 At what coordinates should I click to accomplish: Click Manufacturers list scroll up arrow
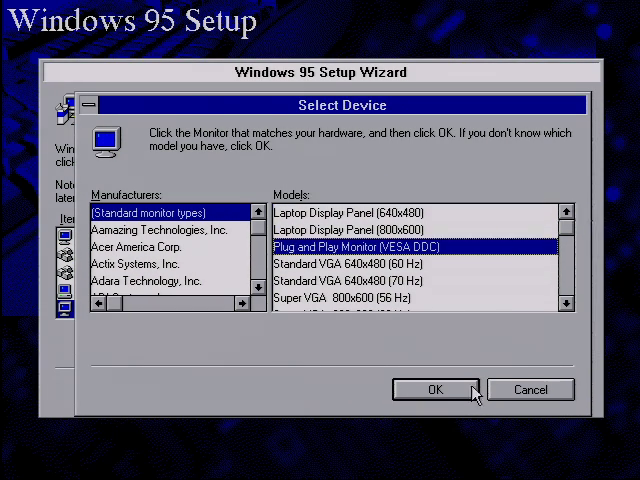258,212
